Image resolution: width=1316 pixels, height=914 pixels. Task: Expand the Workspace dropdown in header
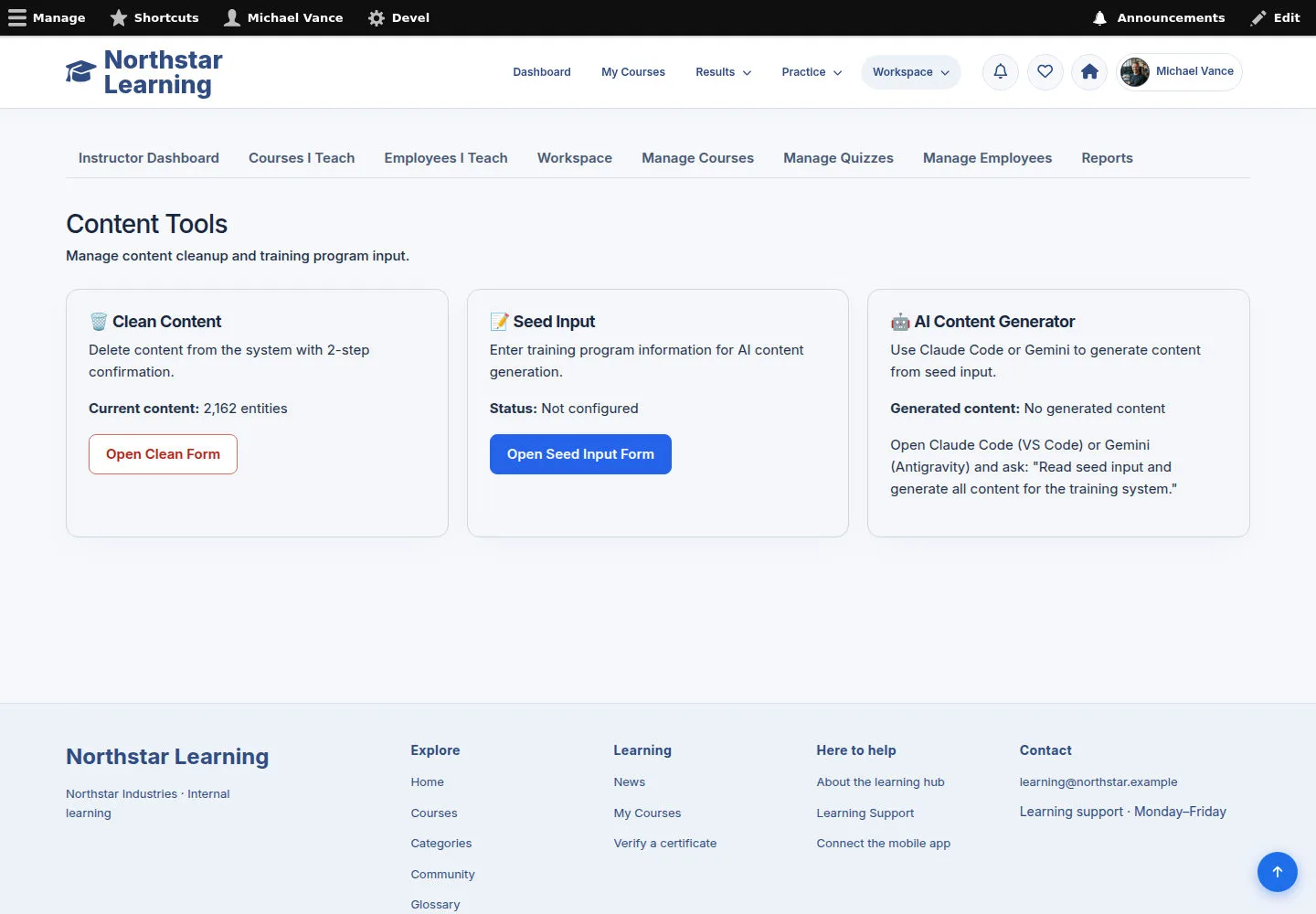pyautogui.click(x=911, y=72)
